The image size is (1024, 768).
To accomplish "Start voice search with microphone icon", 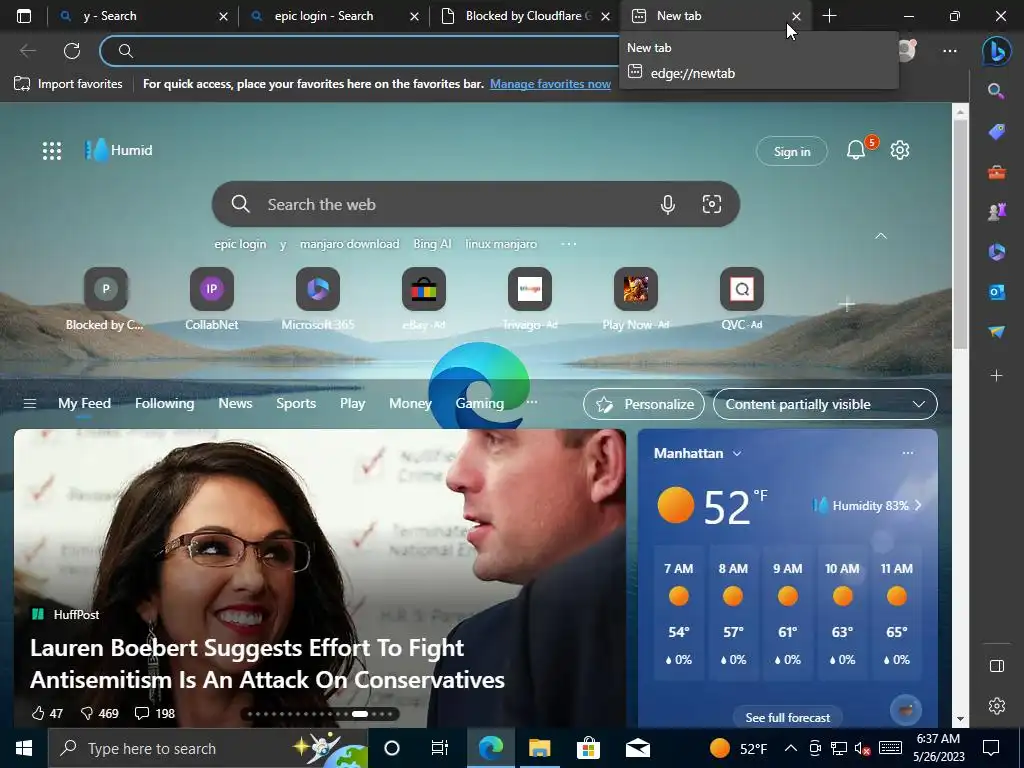I will pos(667,204).
